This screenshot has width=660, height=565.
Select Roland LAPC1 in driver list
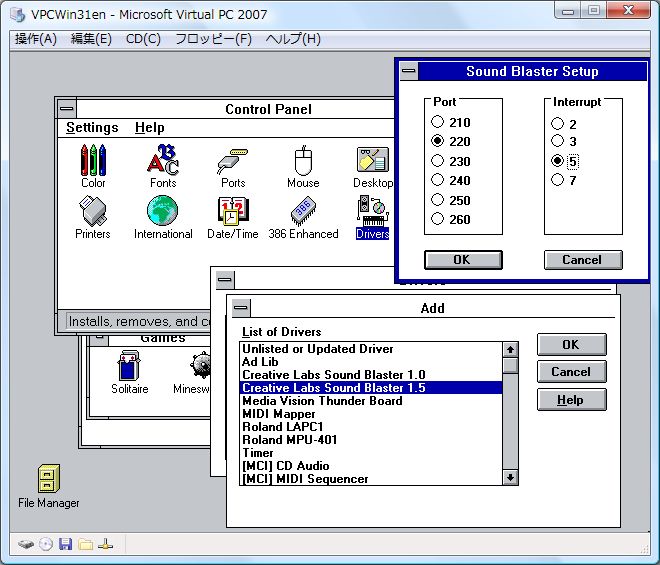point(371,427)
